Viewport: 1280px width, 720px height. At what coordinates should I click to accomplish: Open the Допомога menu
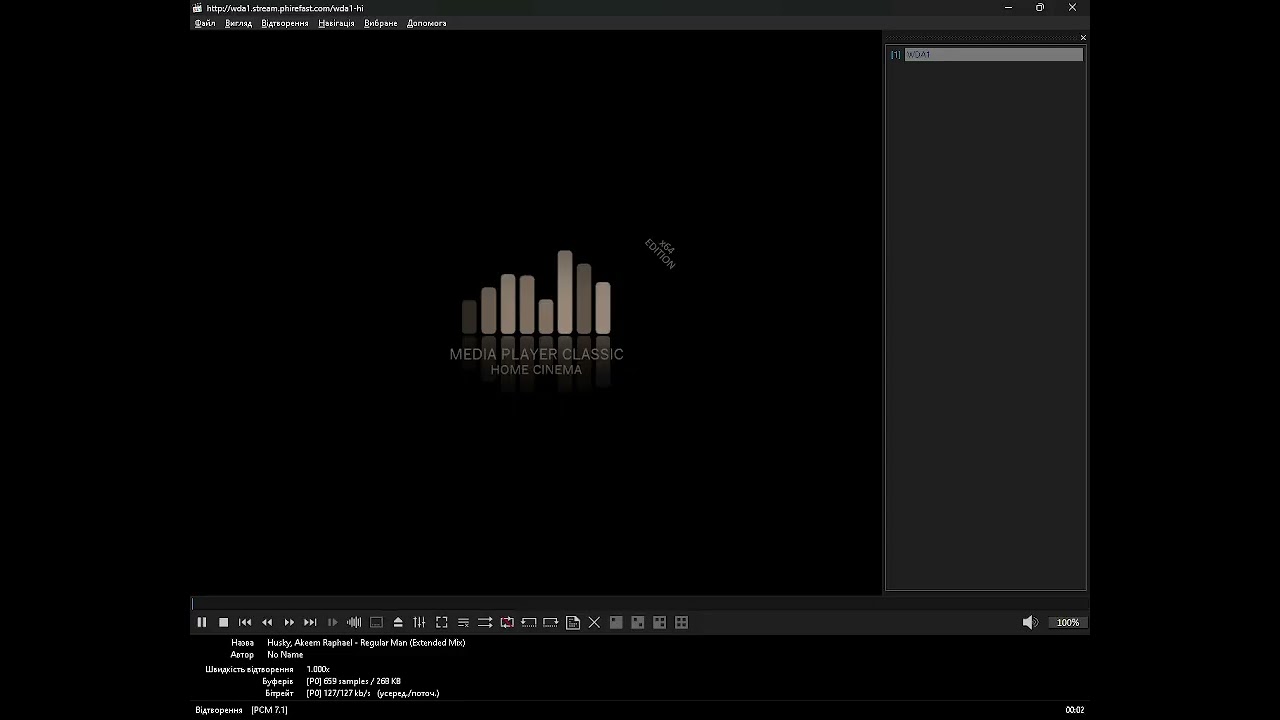coord(427,23)
